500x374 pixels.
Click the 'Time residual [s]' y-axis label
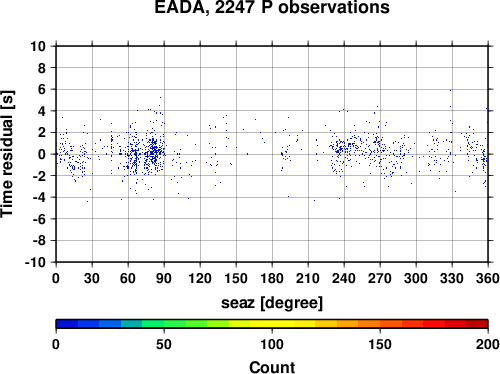7,154
